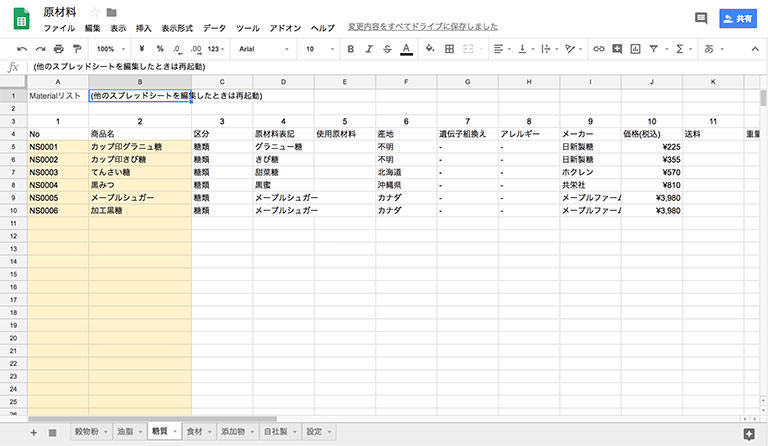
Task: Toggle bold formatting
Action: [x=350, y=48]
